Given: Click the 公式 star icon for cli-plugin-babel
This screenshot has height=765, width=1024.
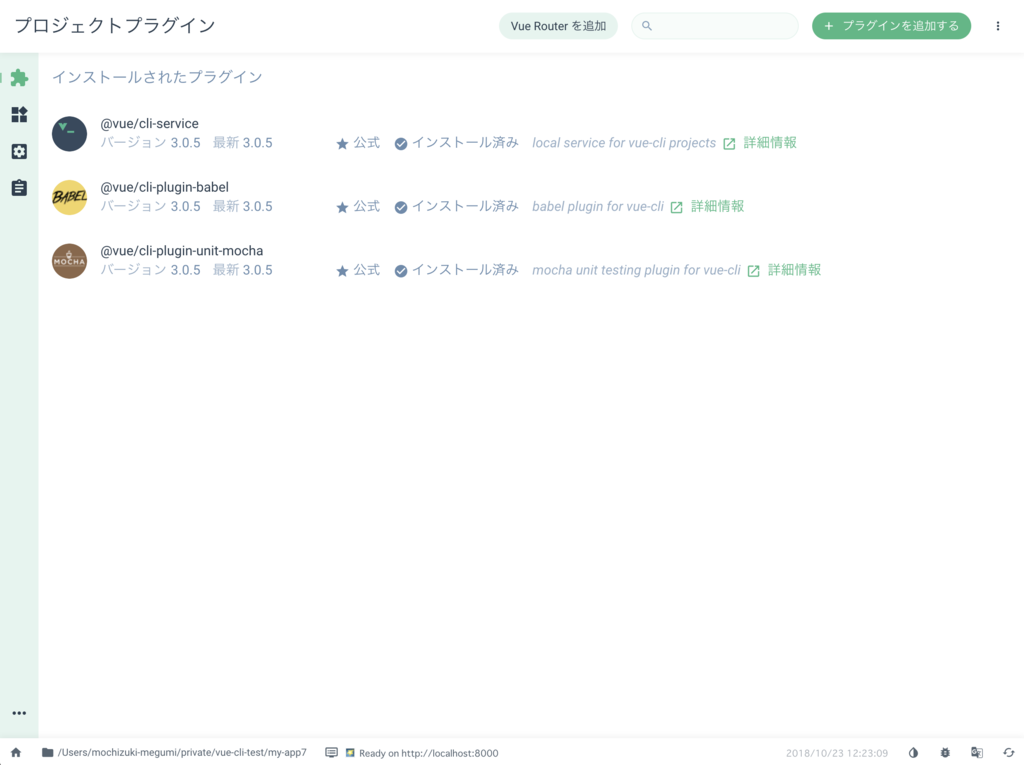Looking at the screenshot, I should tap(342, 207).
